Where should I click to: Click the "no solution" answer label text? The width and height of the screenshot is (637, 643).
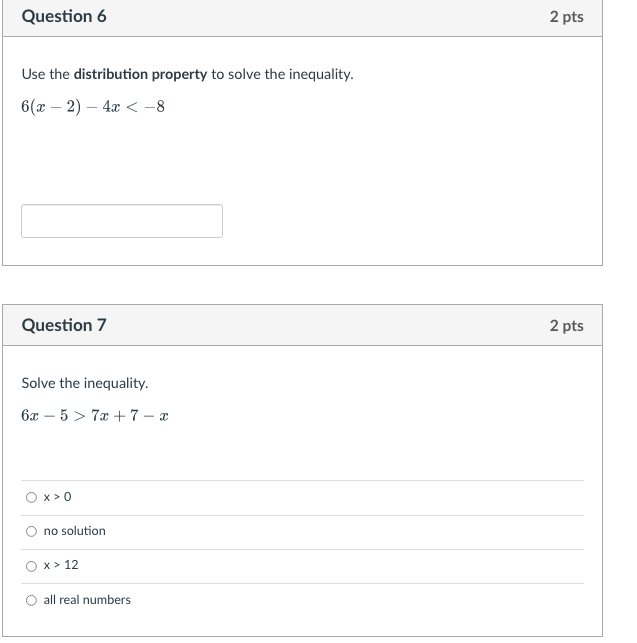(75, 531)
